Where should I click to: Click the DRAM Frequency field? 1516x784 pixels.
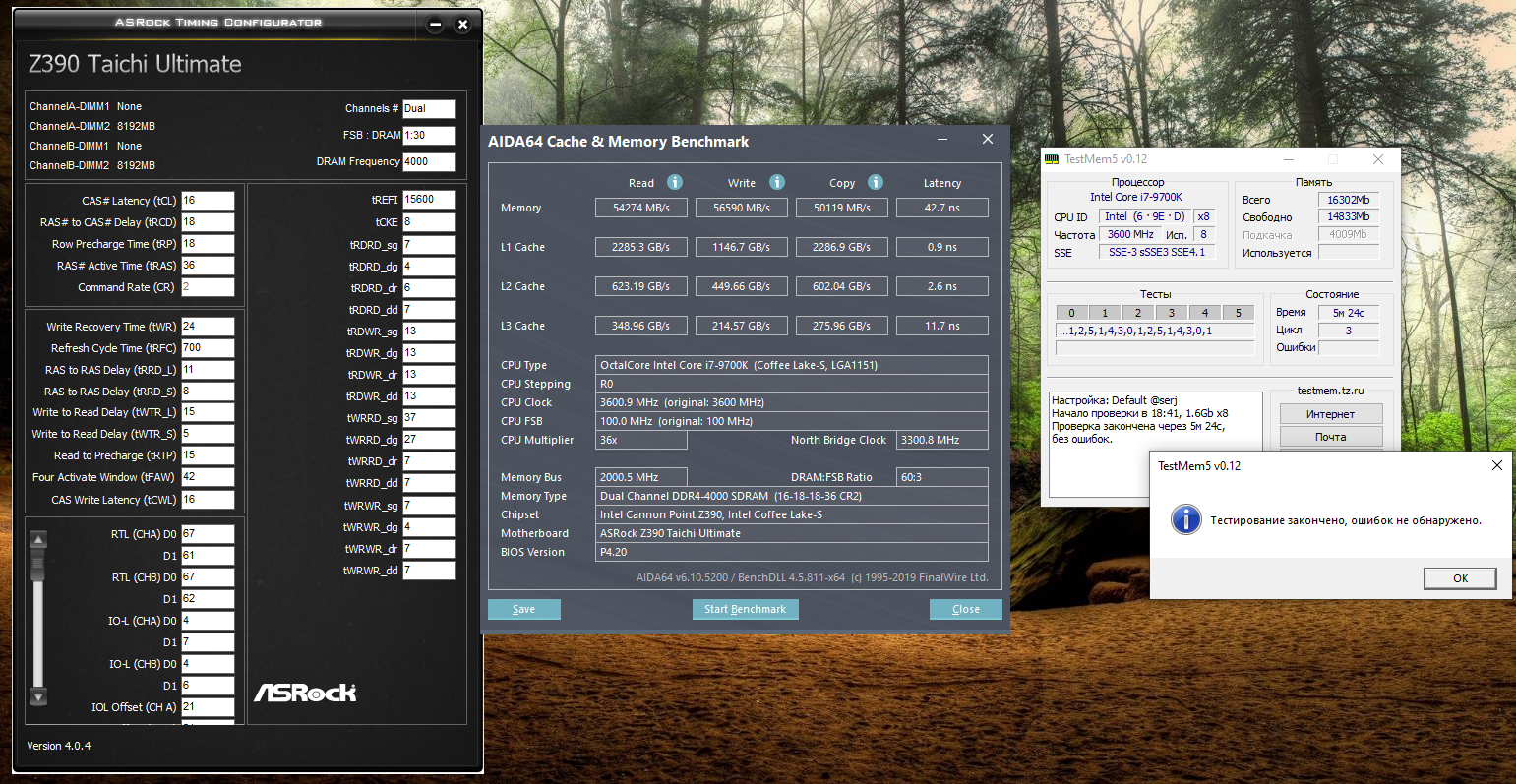click(x=429, y=161)
